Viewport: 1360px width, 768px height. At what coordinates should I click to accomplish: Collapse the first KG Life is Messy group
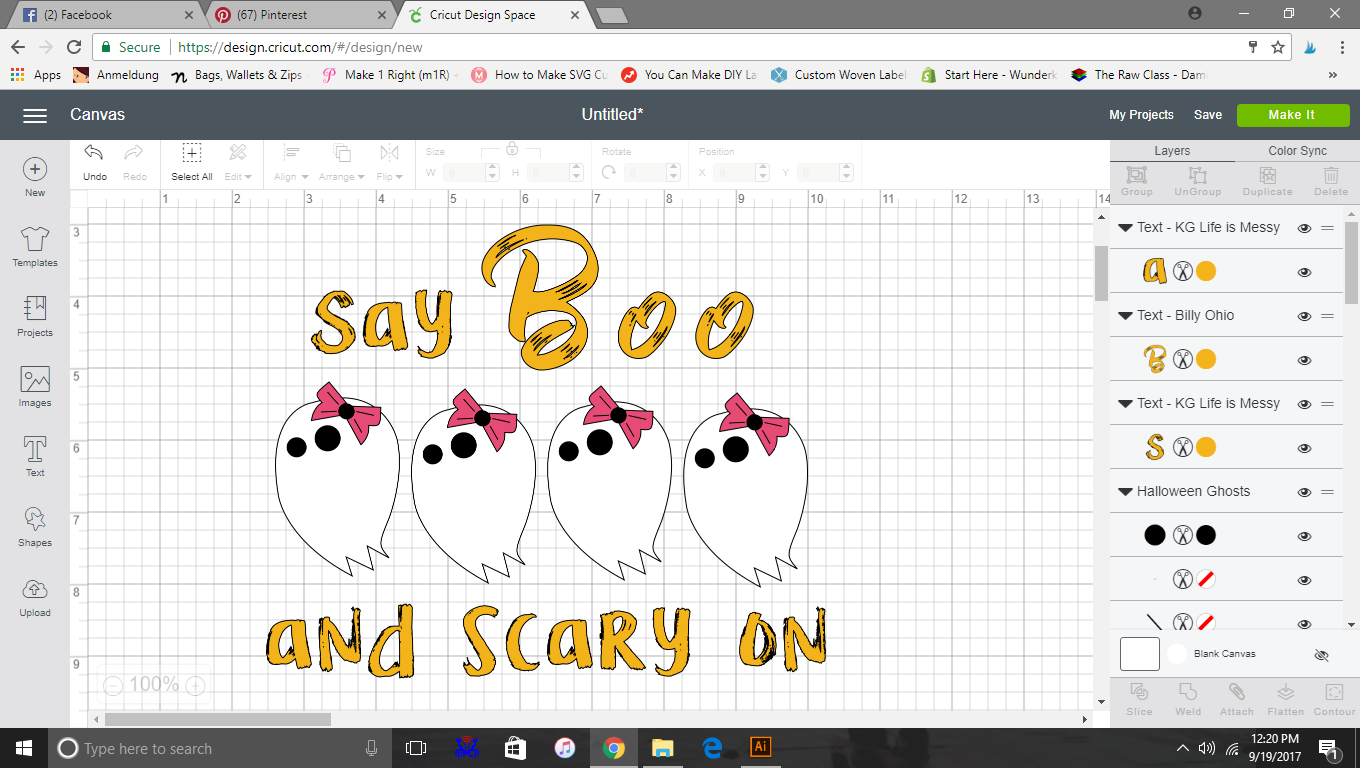[x=1126, y=228]
